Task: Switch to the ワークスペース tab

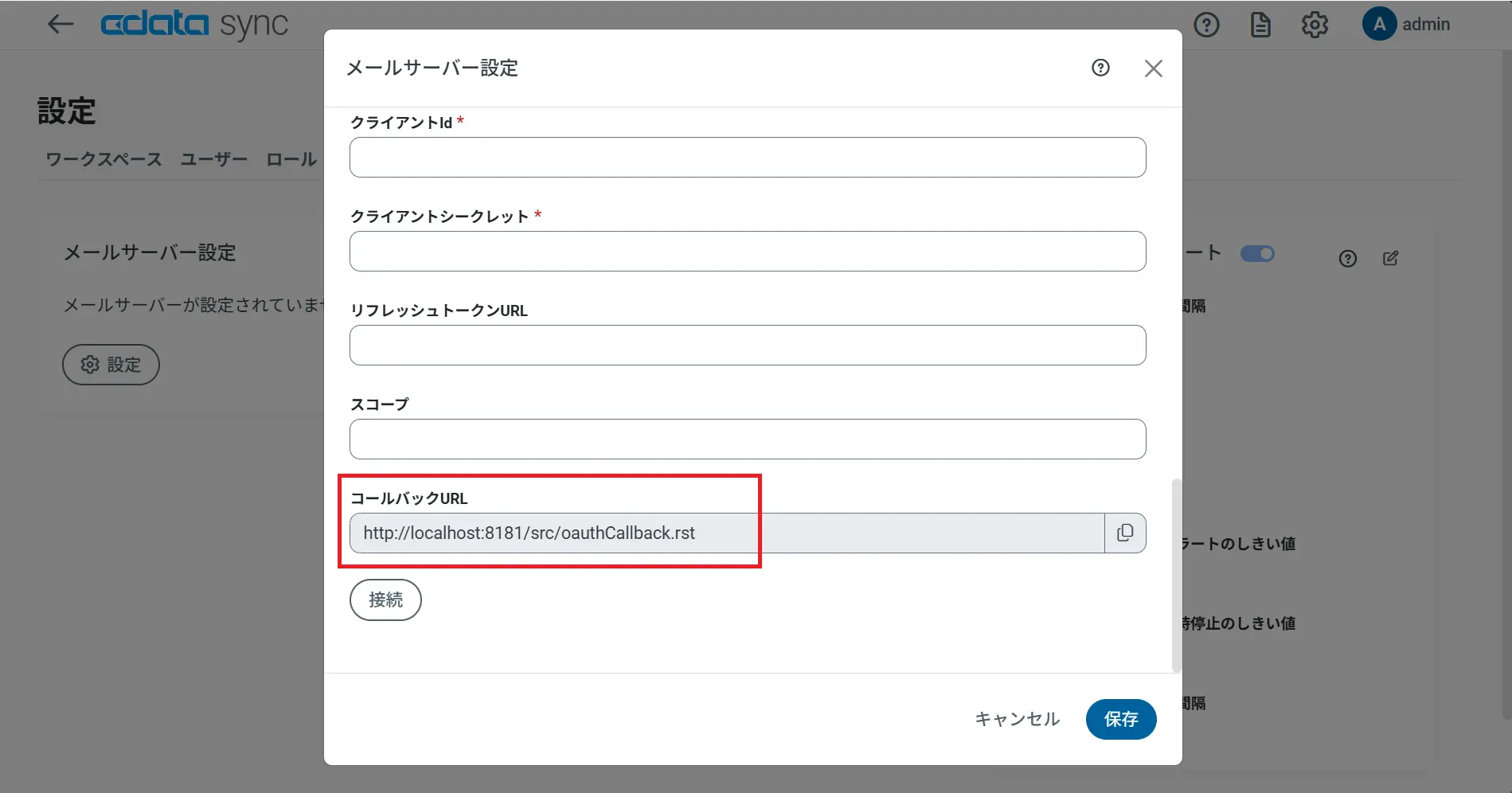Action: (x=104, y=159)
